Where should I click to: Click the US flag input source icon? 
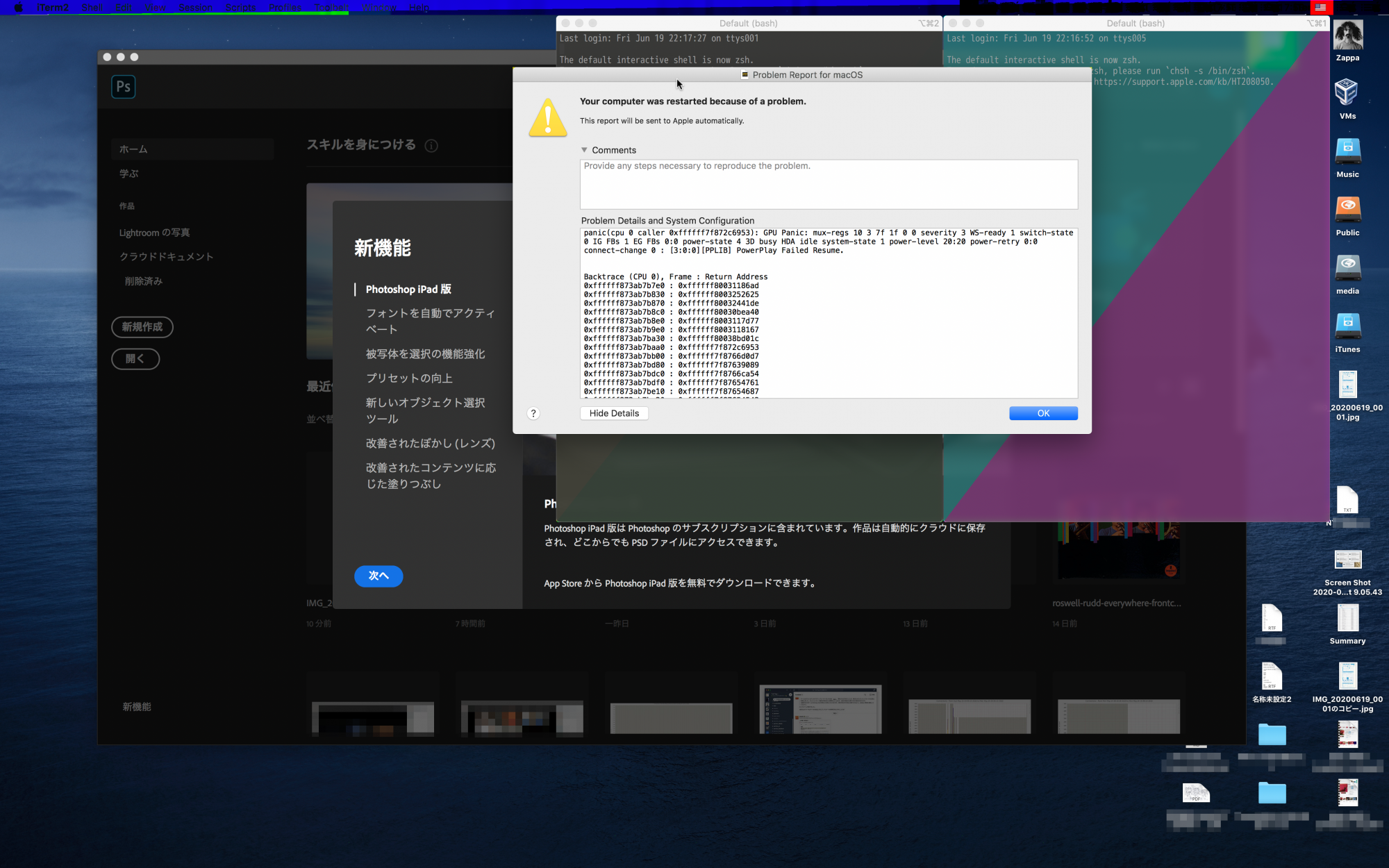(x=1320, y=8)
